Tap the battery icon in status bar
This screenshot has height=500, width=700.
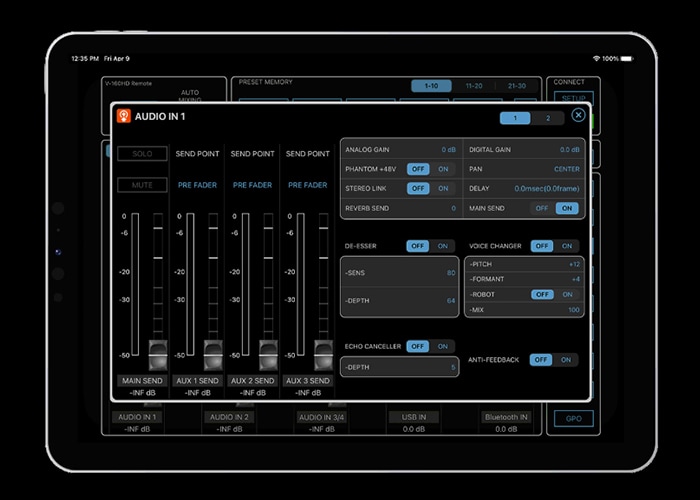click(x=627, y=59)
